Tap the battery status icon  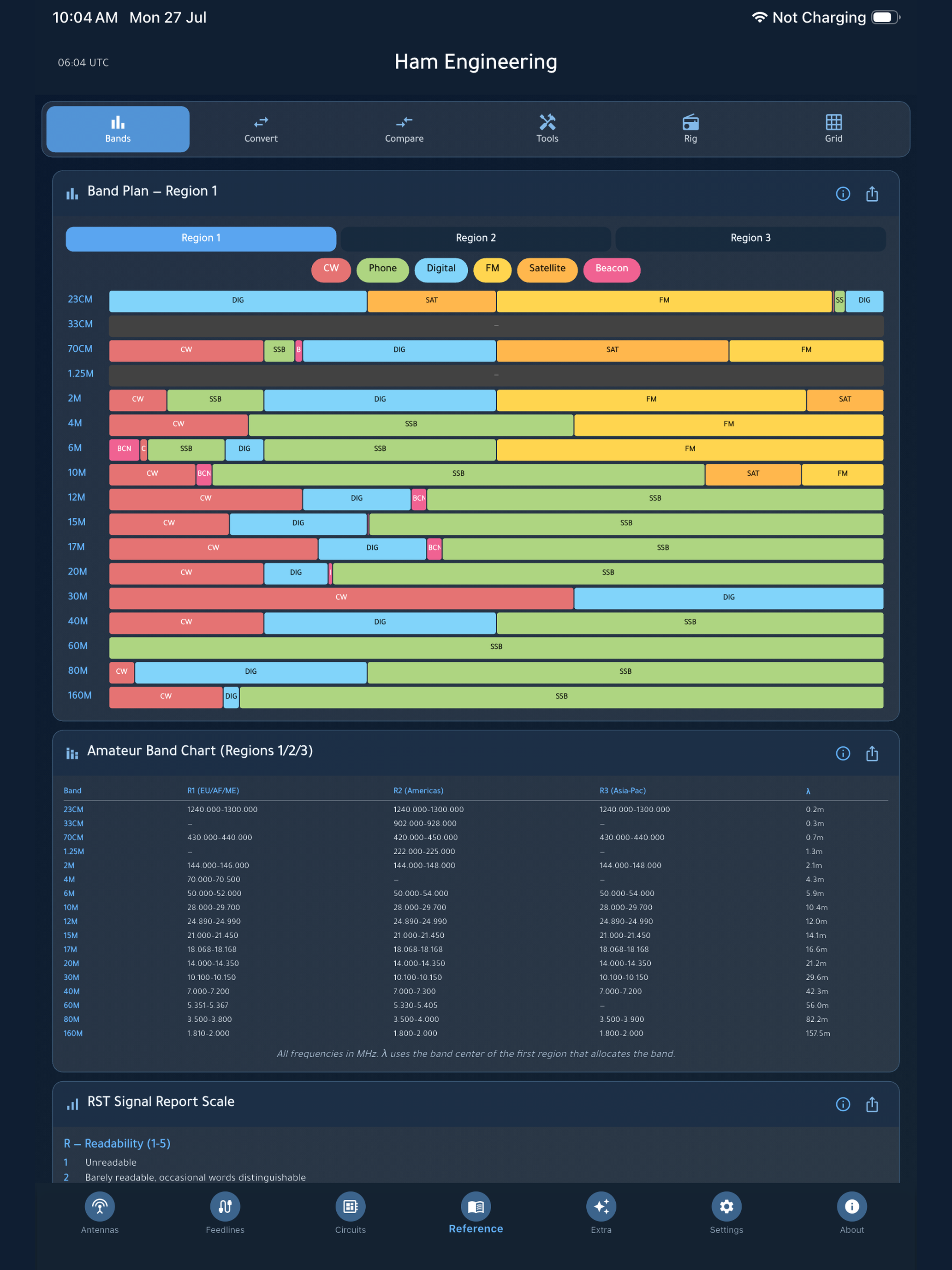(x=886, y=17)
